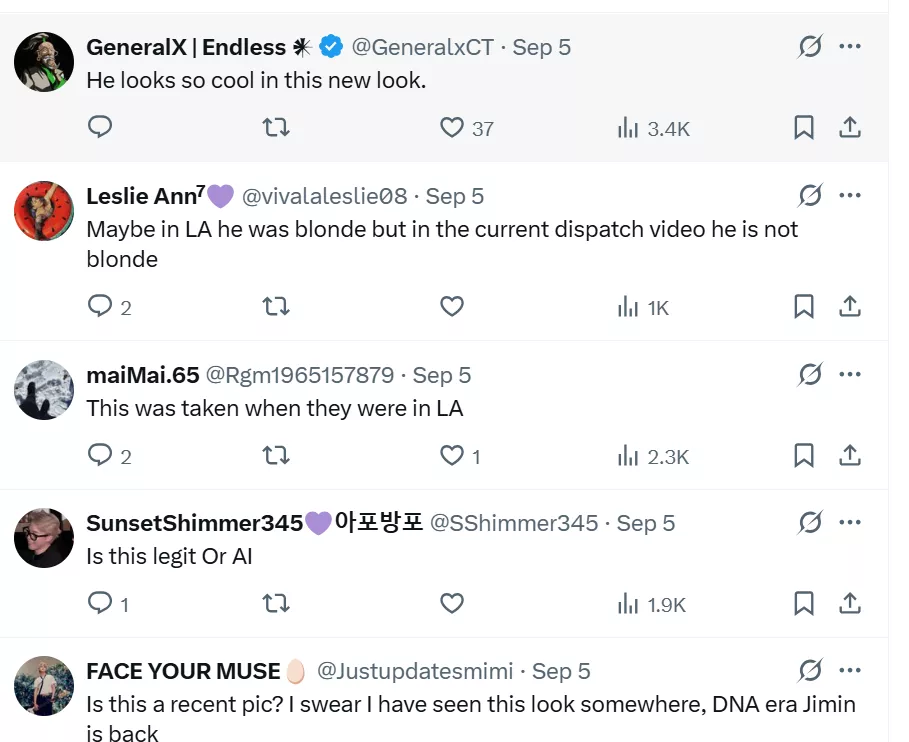Bookmark maiMai.65's tweet

click(804, 456)
